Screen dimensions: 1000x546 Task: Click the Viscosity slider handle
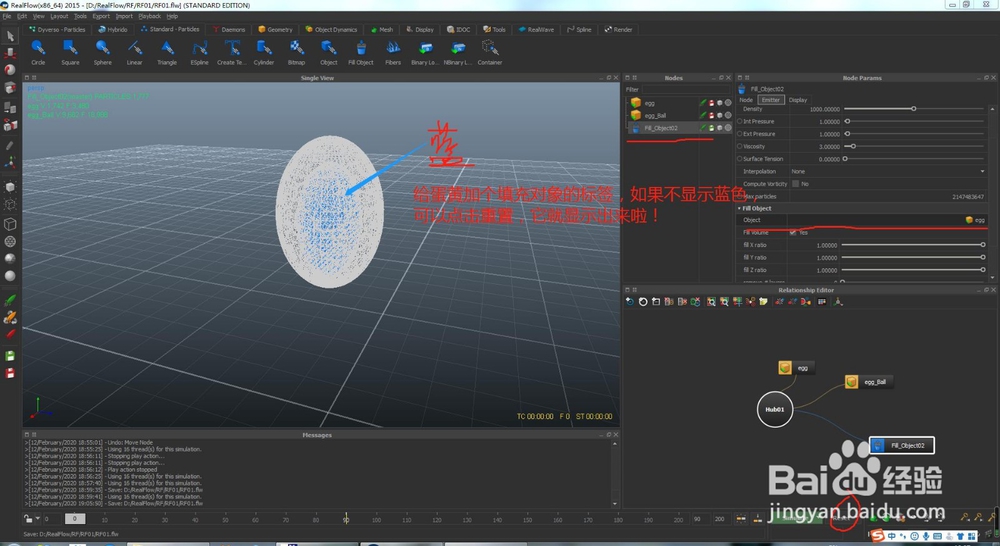pos(853,147)
